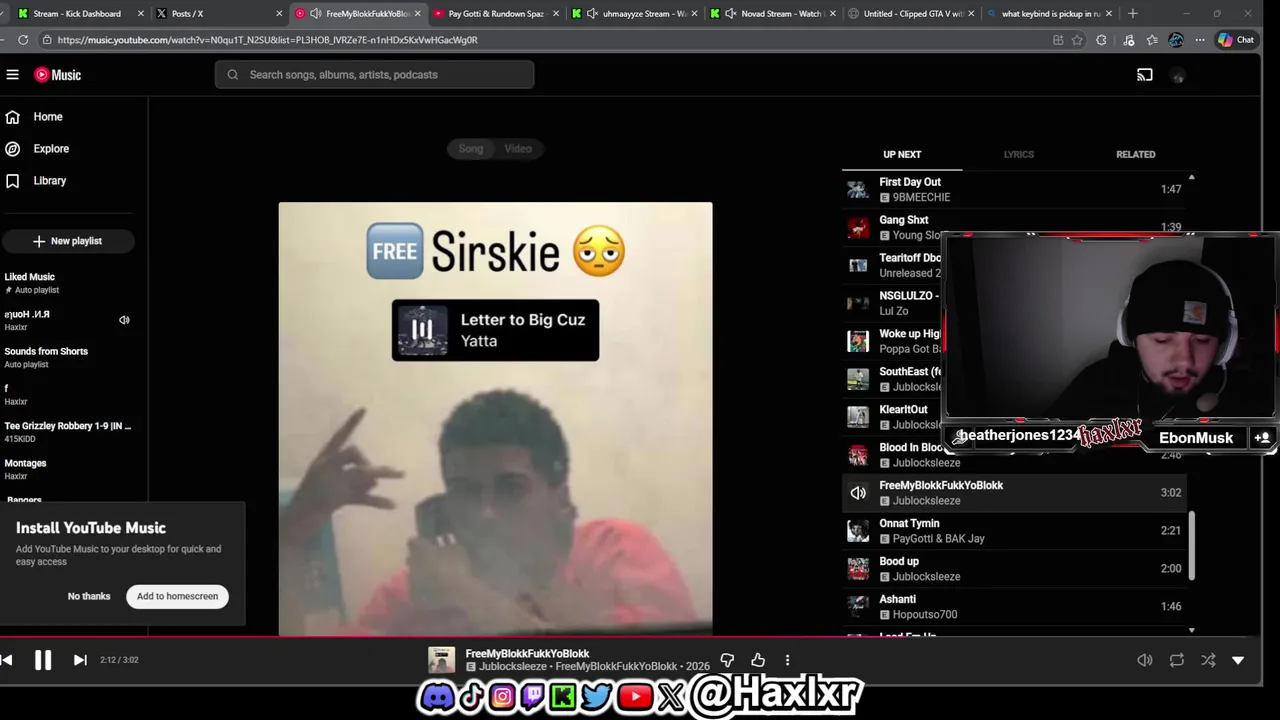Like the current song with thumbs up
Image resolution: width=1280 pixels, height=720 pixels.
[x=758, y=660]
